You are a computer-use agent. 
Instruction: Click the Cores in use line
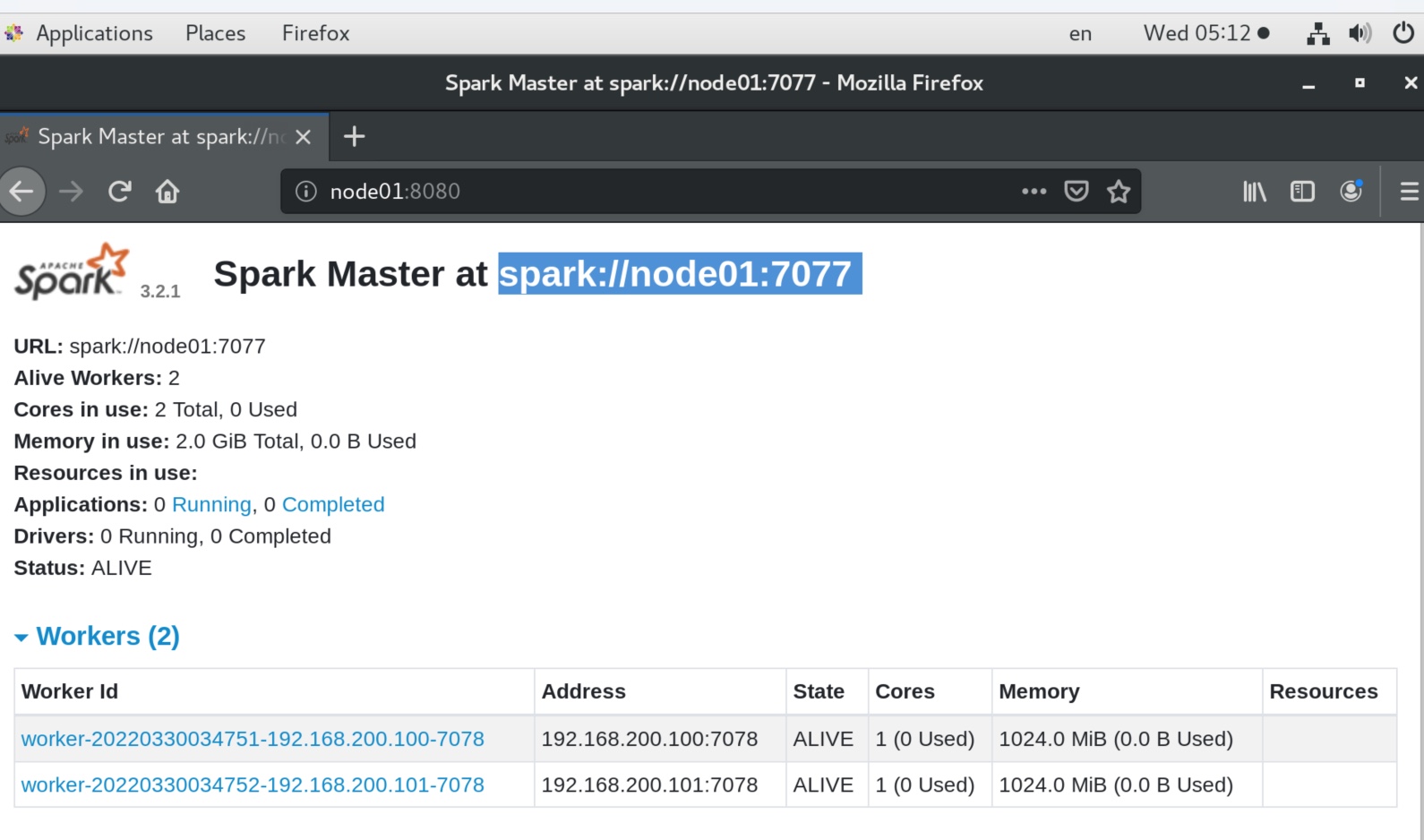pyautogui.click(x=156, y=409)
